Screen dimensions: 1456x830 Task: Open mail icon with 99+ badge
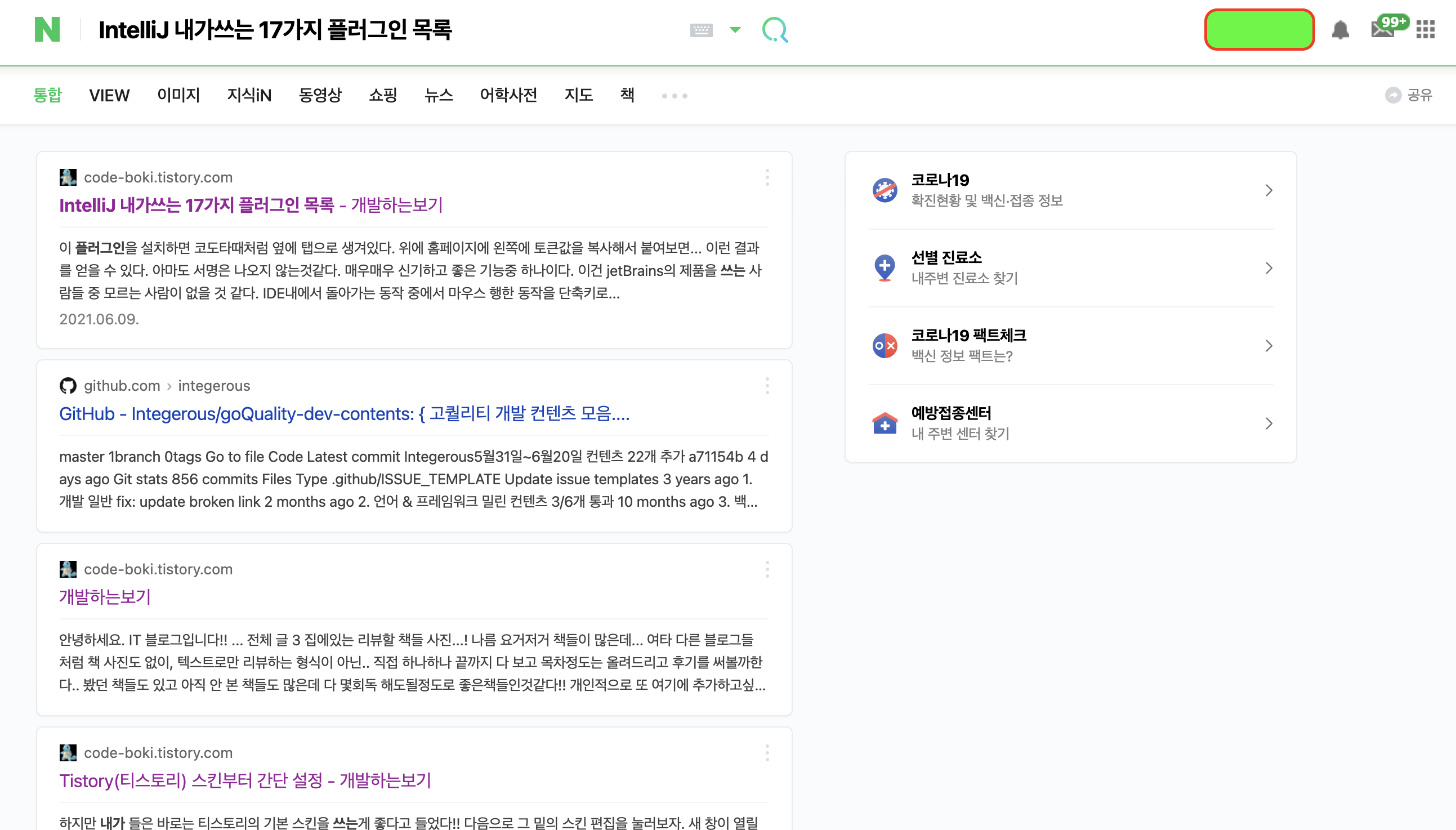click(1383, 29)
